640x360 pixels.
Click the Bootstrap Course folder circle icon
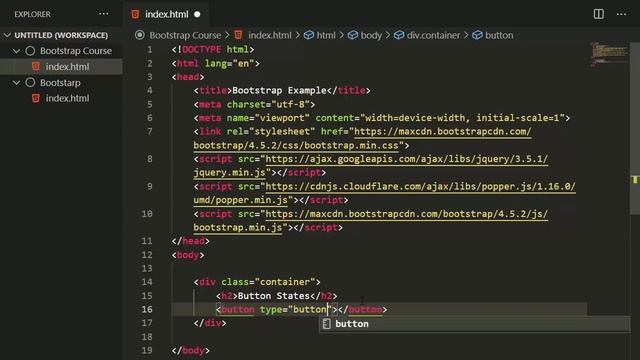[x=30, y=51]
